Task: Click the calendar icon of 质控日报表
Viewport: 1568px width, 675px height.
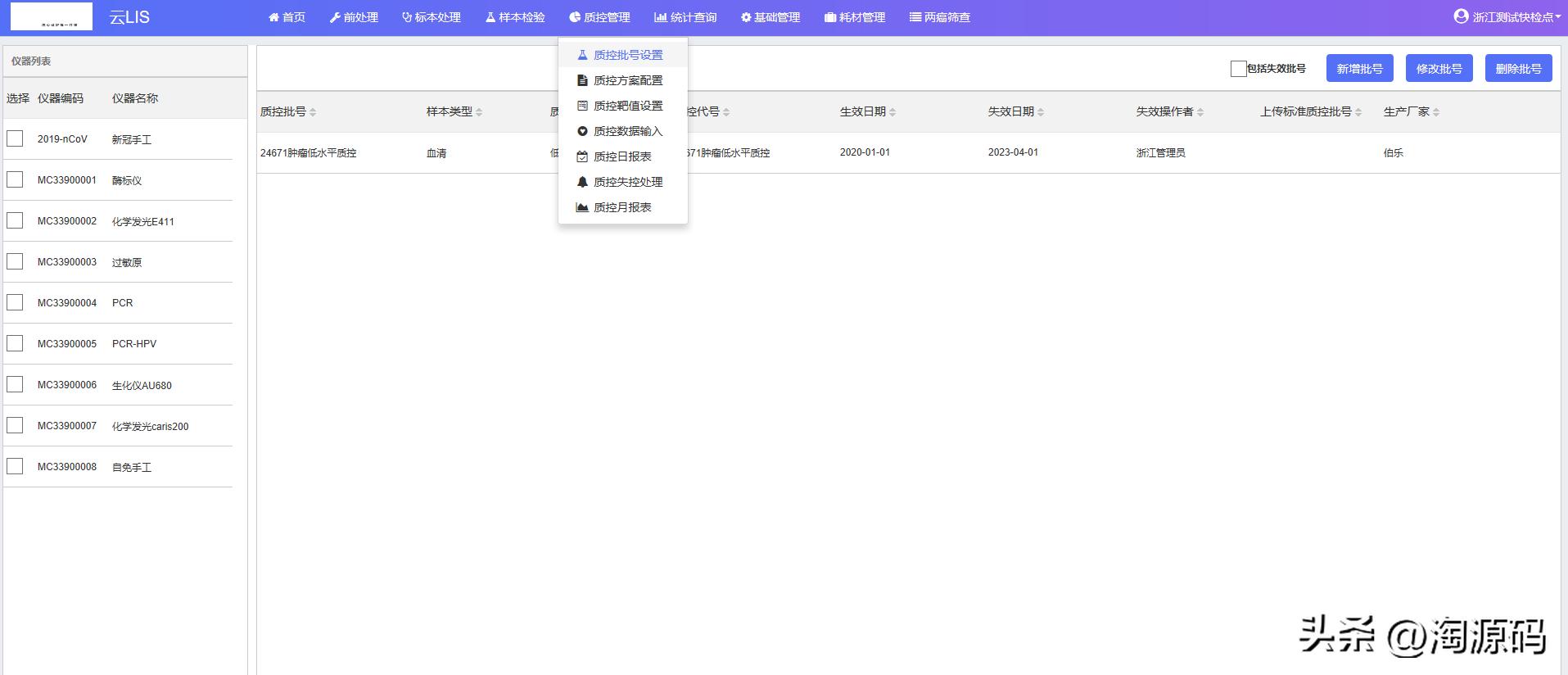Action: tap(582, 156)
